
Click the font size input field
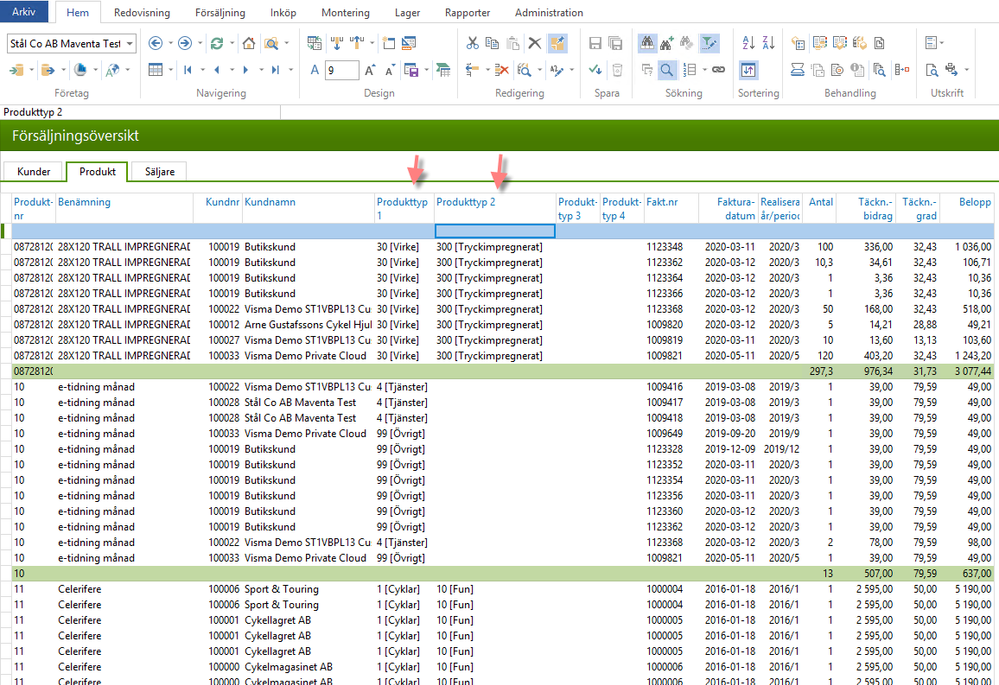click(x=341, y=70)
